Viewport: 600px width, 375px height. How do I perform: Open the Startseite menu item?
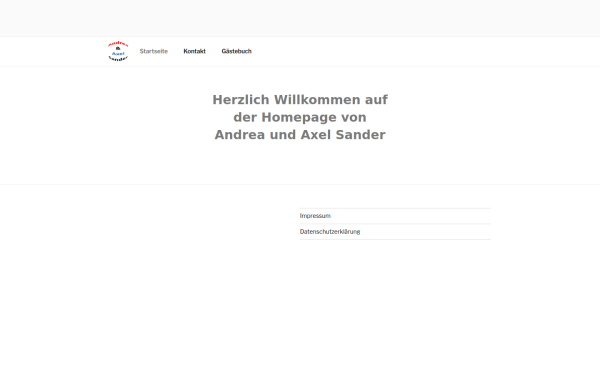pyautogui.click(x=153, y=51)
